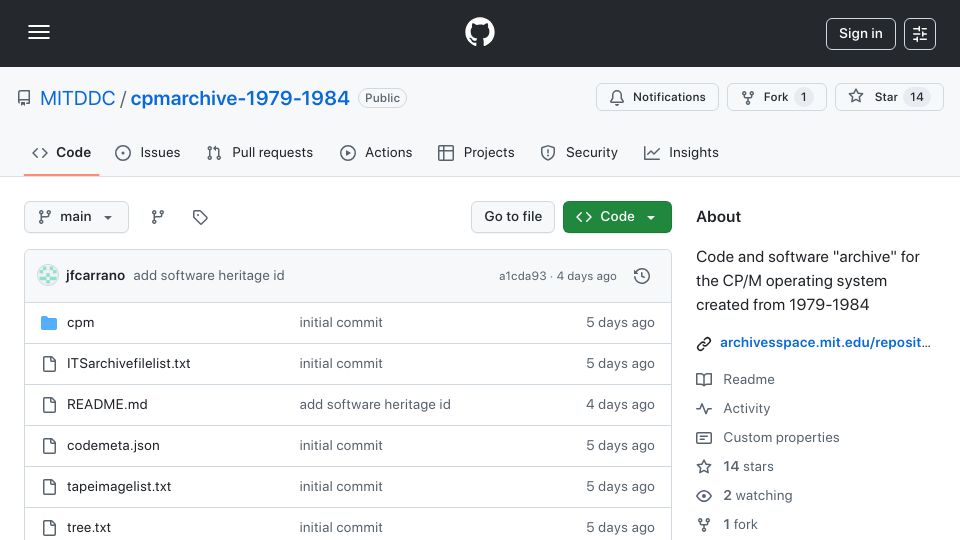960x540 pixels.
Task: Open the cpmarchive-1979-1984 repository link
Action: coord(240,98)
